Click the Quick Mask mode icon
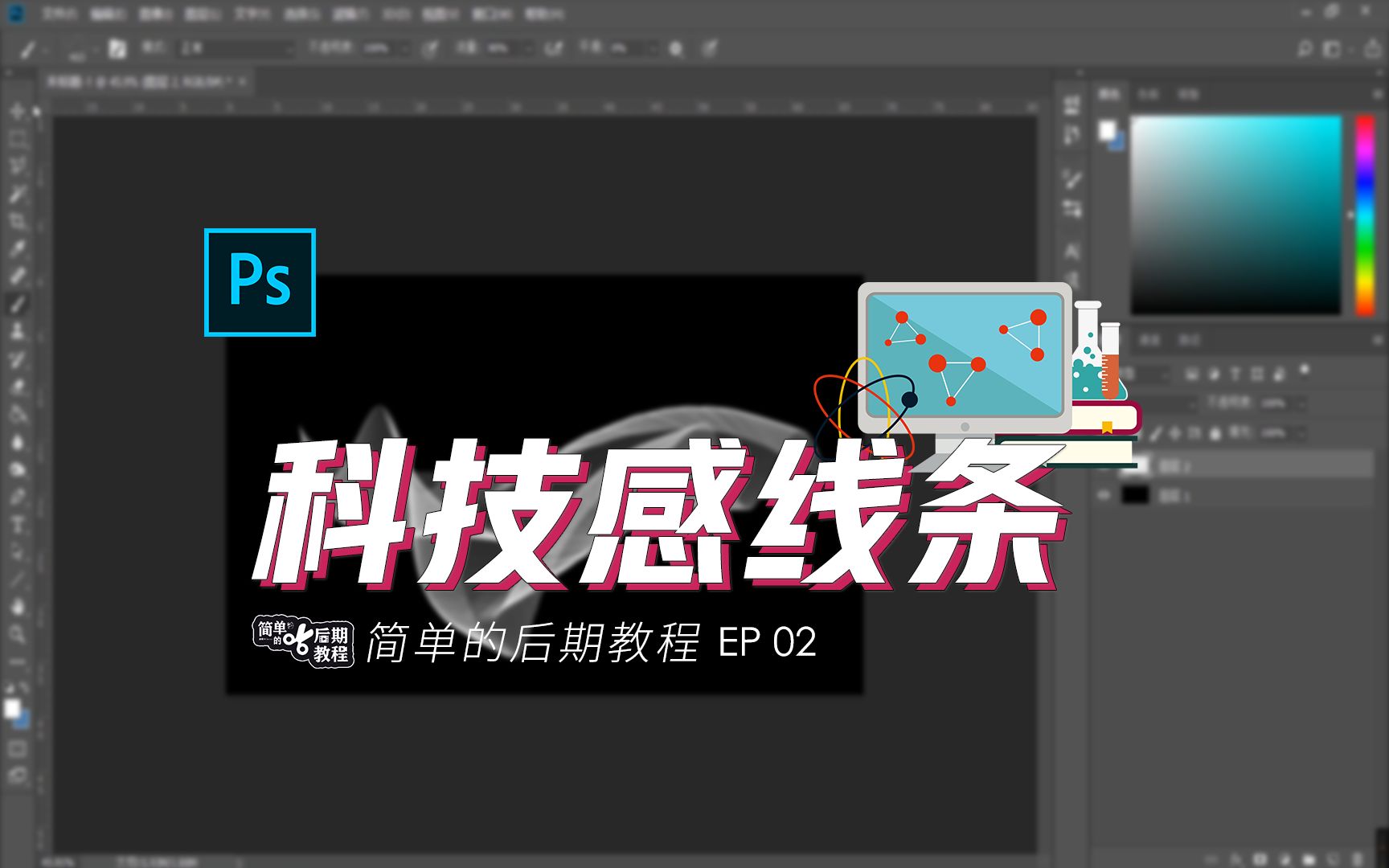Viewport: 1389px width, 868px height. pyautogui.click(x=17, y=749)
